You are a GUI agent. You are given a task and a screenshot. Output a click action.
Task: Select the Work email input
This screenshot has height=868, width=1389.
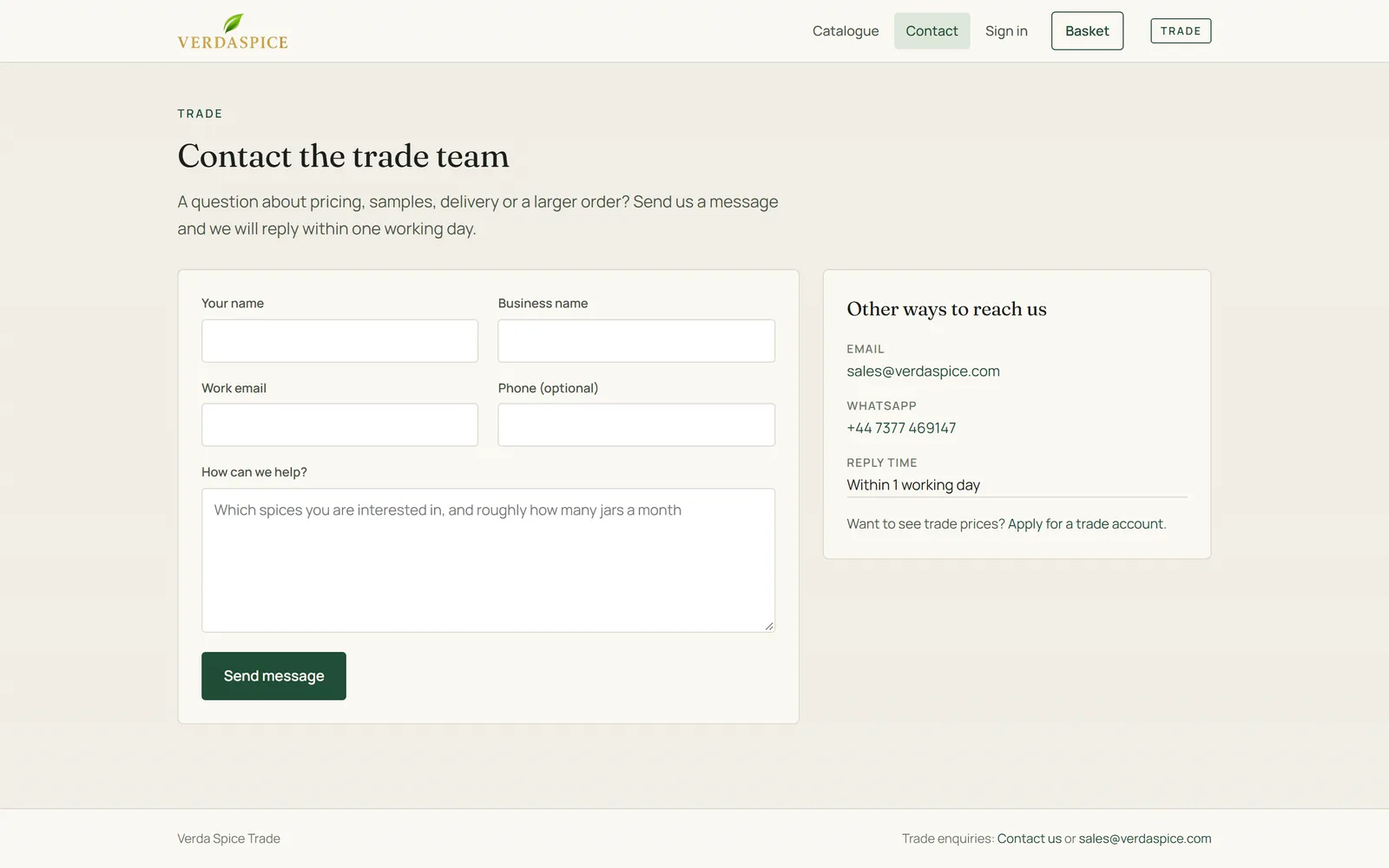click(x=339, y=425)
